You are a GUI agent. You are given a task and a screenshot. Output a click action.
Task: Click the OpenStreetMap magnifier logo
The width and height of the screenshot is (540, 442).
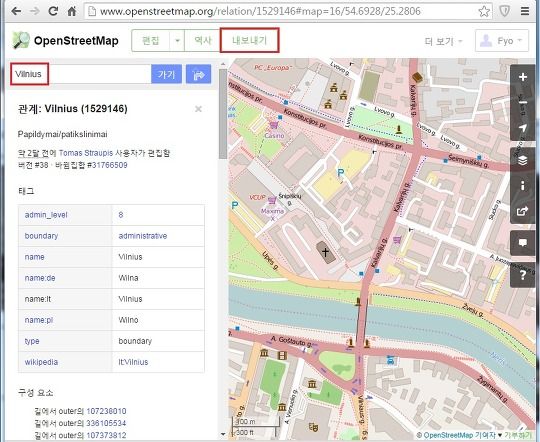coord(21,40)
